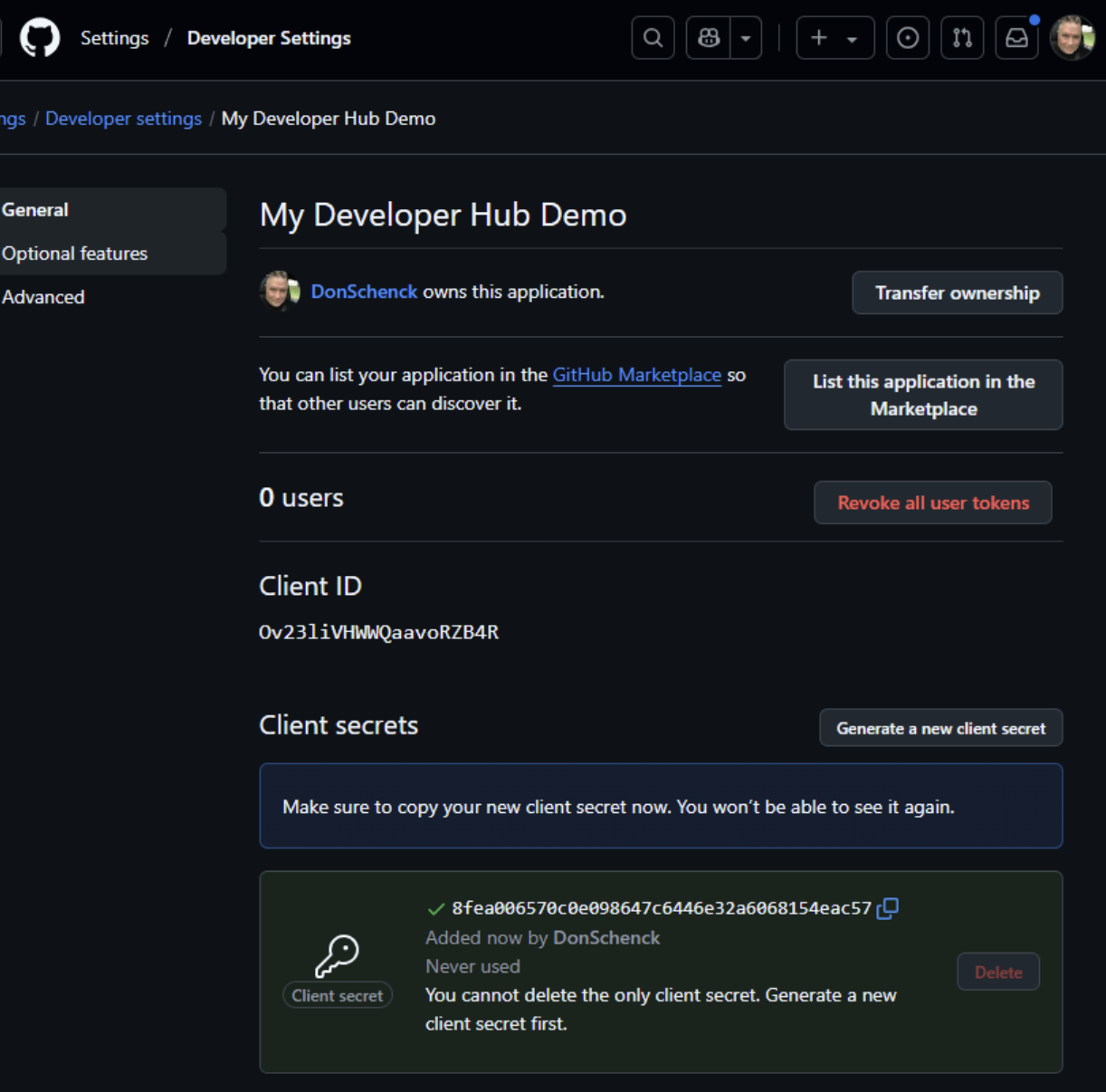Viewport: 1106px width, 1092px height.
Task: Expand the Copilot dropdown arrow
Action: [746, 38]
